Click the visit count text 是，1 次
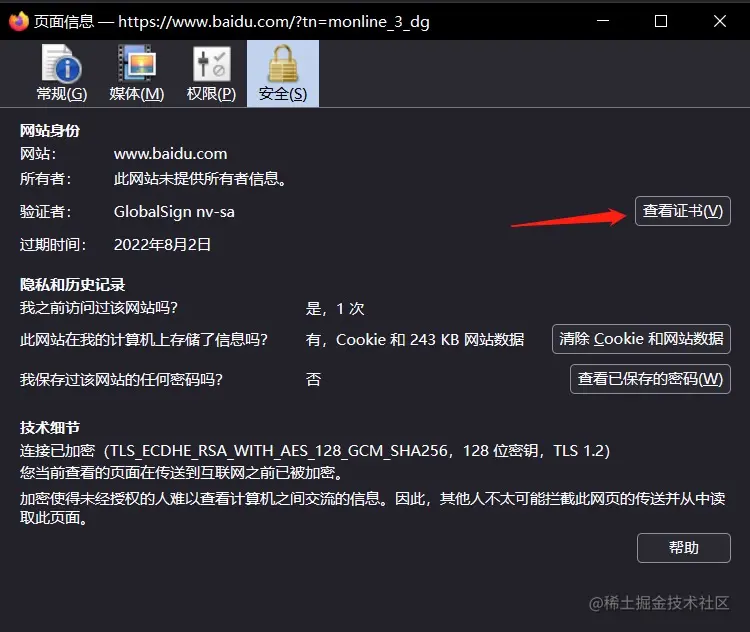 335,309
